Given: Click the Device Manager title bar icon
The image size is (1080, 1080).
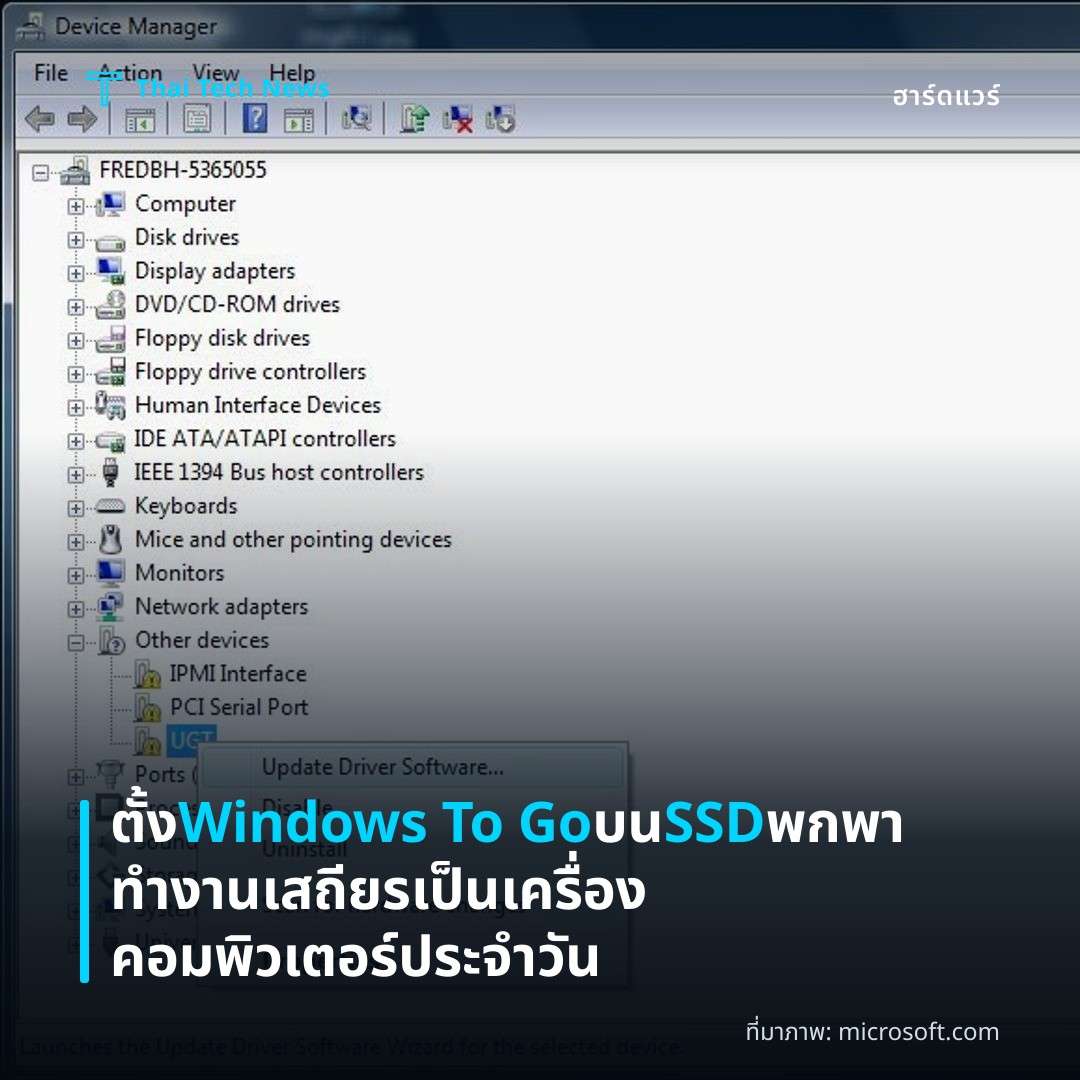Looking at the screenshot, I should coord(31,26).
